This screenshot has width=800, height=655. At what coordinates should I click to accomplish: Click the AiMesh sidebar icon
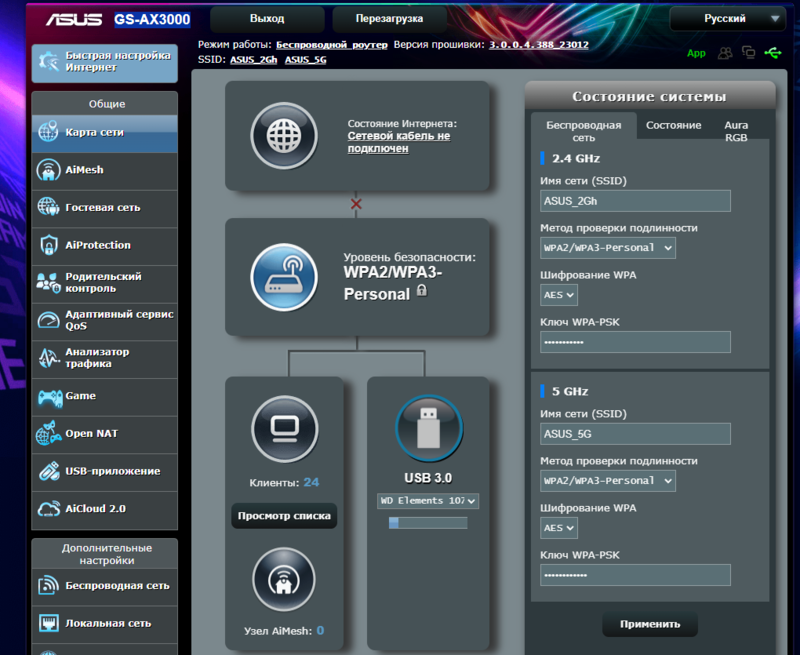pos(48,170)
